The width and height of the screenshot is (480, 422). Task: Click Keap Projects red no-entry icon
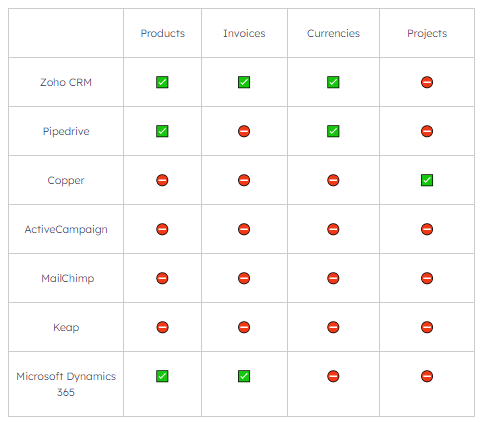427,327
